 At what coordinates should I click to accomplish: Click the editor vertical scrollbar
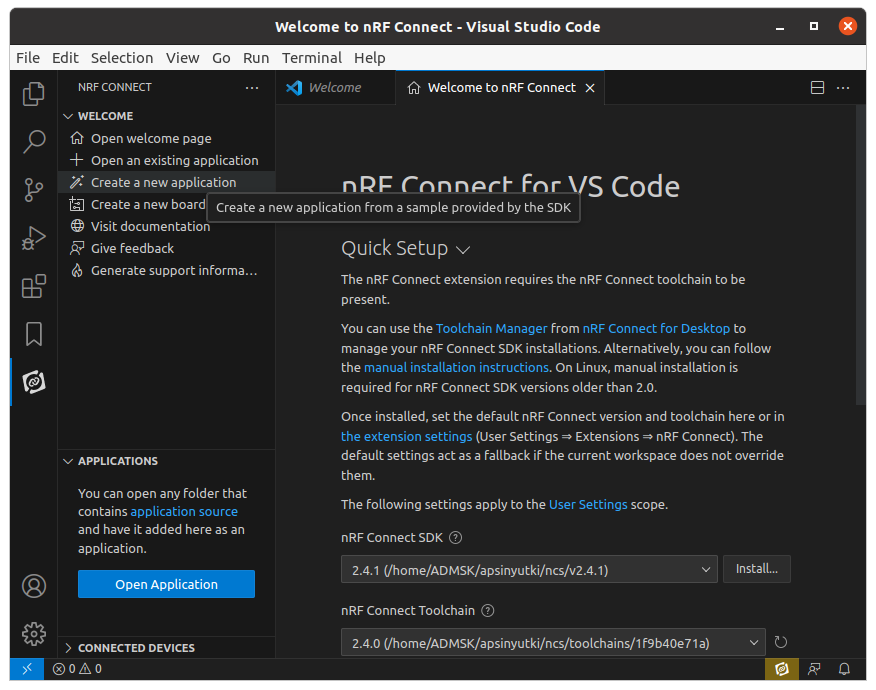tap(860, 255)
